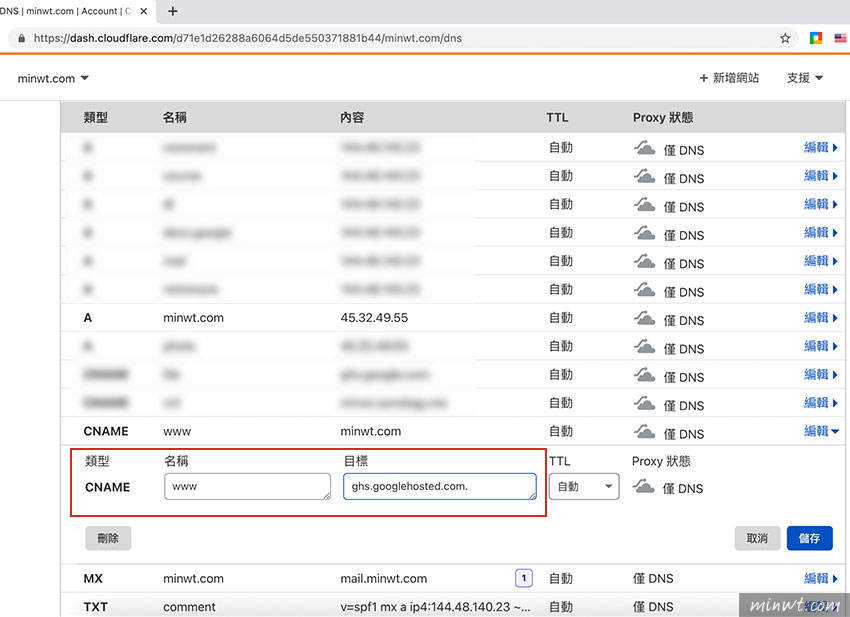Click the 目標 field with ghs.googlehosted.com.
The image size is (850, 617).
pos(440,486)
